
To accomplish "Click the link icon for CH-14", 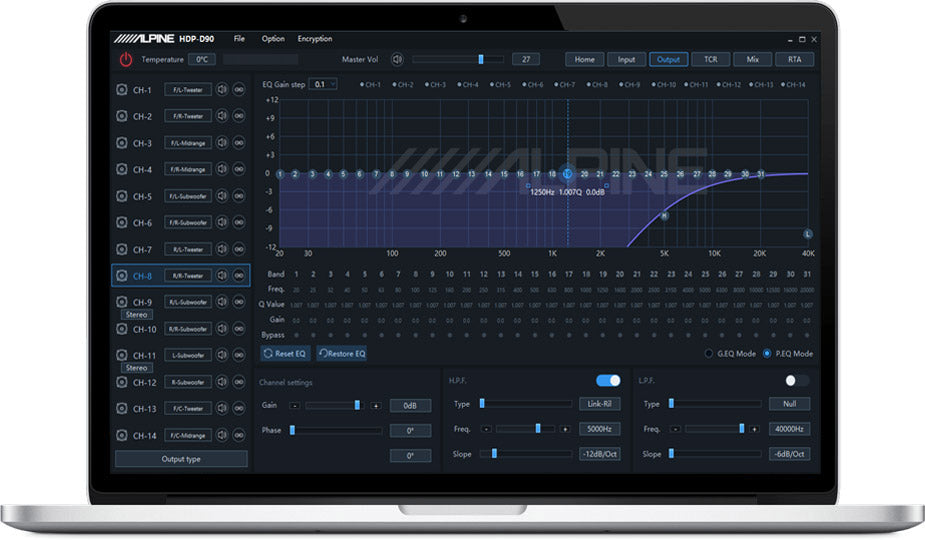I will tap(239, 436).
